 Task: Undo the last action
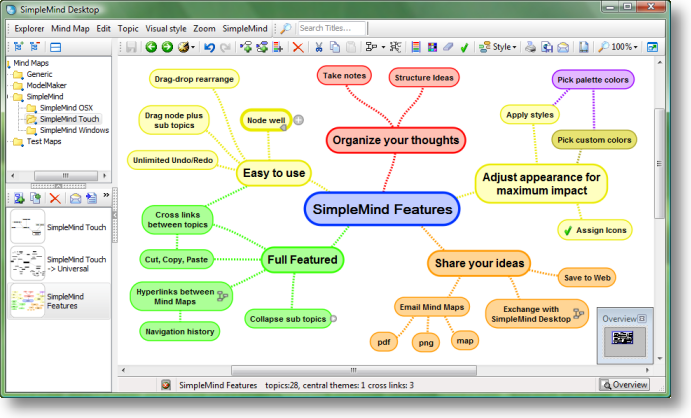click(x=209, y=47)
